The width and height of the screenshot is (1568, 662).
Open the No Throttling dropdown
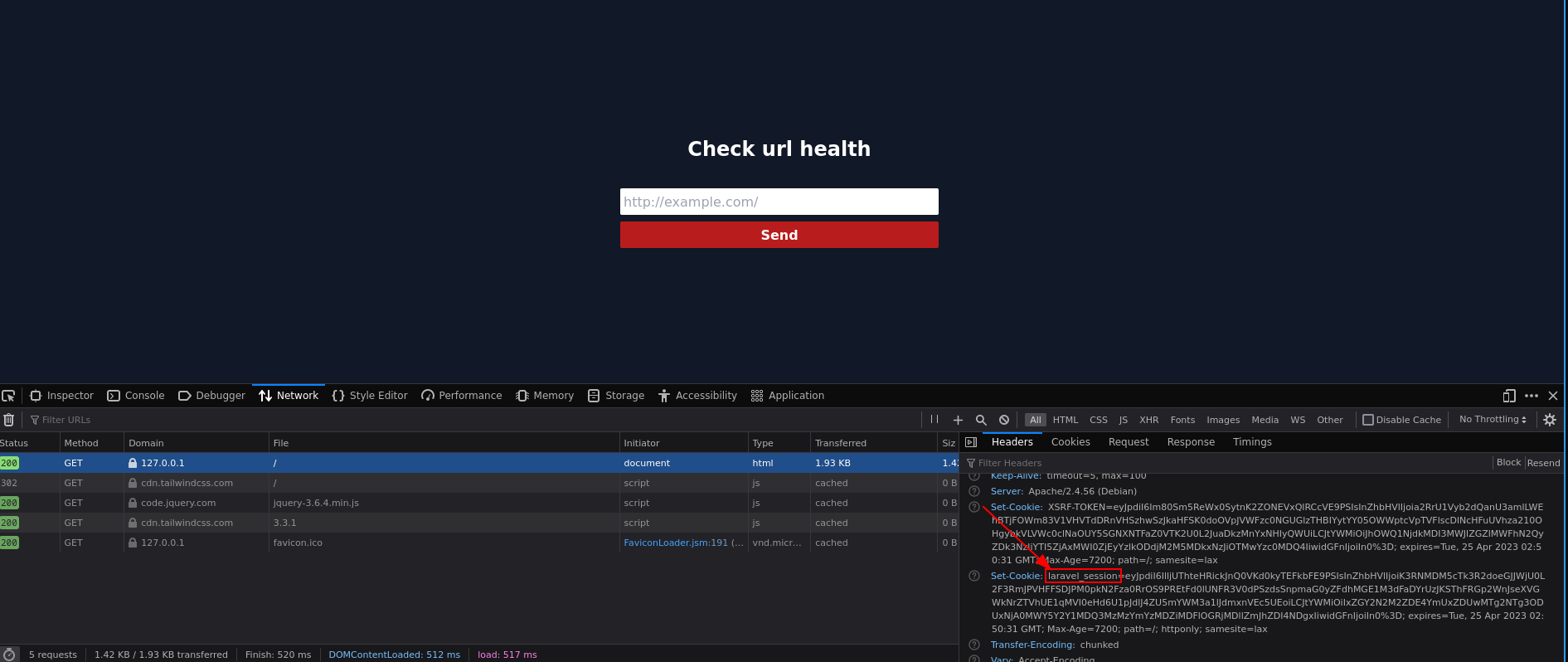point(1492,420)
